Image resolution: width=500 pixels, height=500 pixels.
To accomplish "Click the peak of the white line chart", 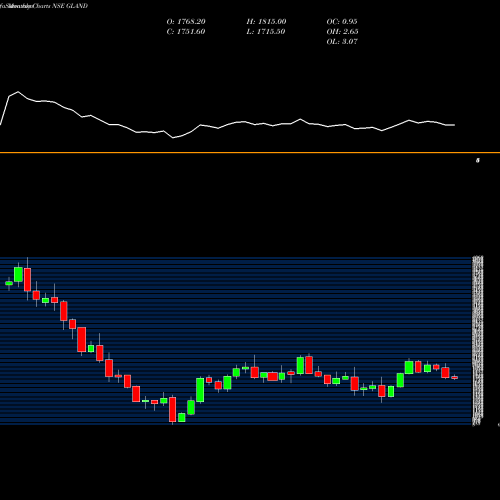I will tap(18, 92).
